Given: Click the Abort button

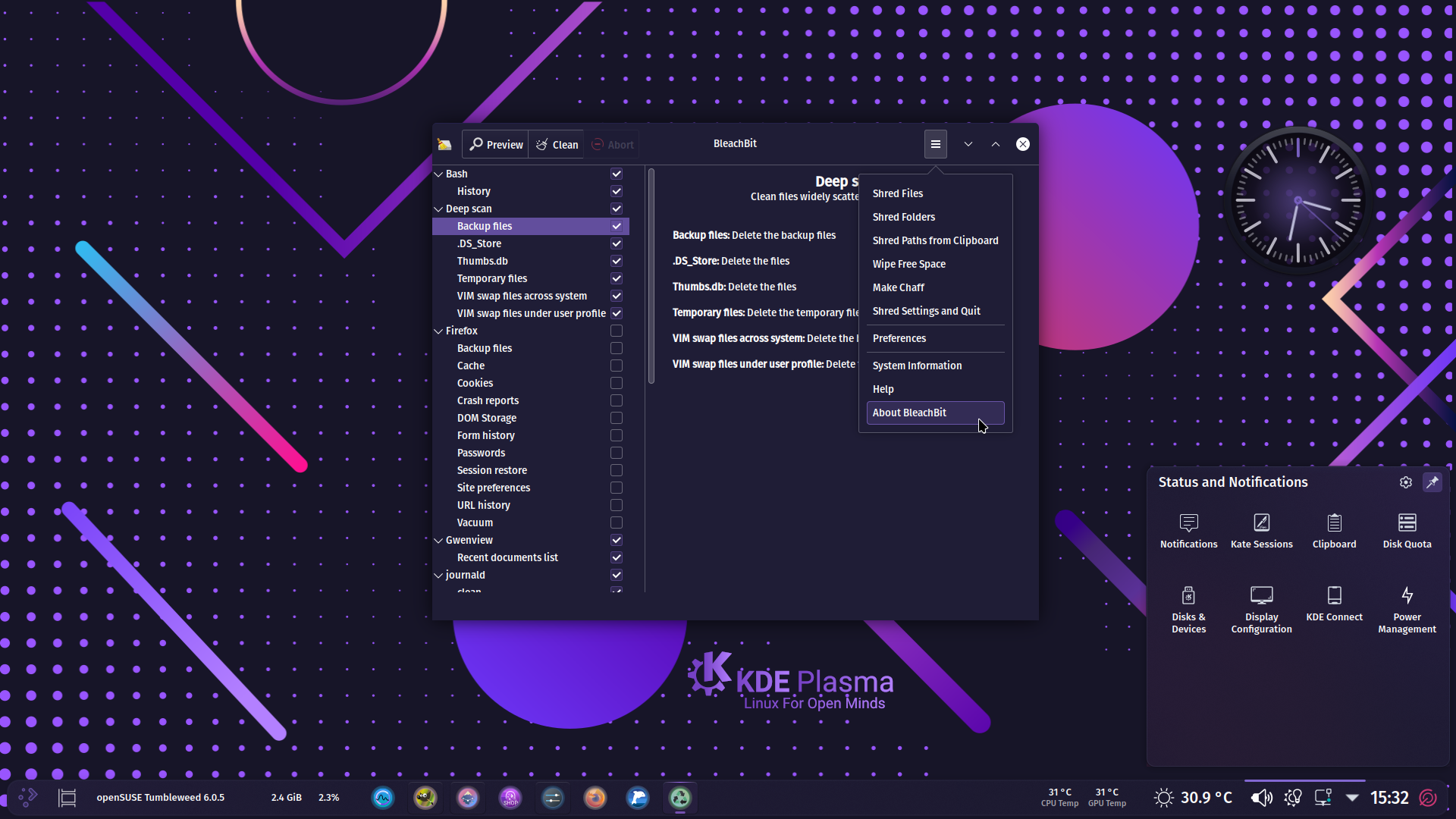Looking at the screenshot, I should coord(612,145).
